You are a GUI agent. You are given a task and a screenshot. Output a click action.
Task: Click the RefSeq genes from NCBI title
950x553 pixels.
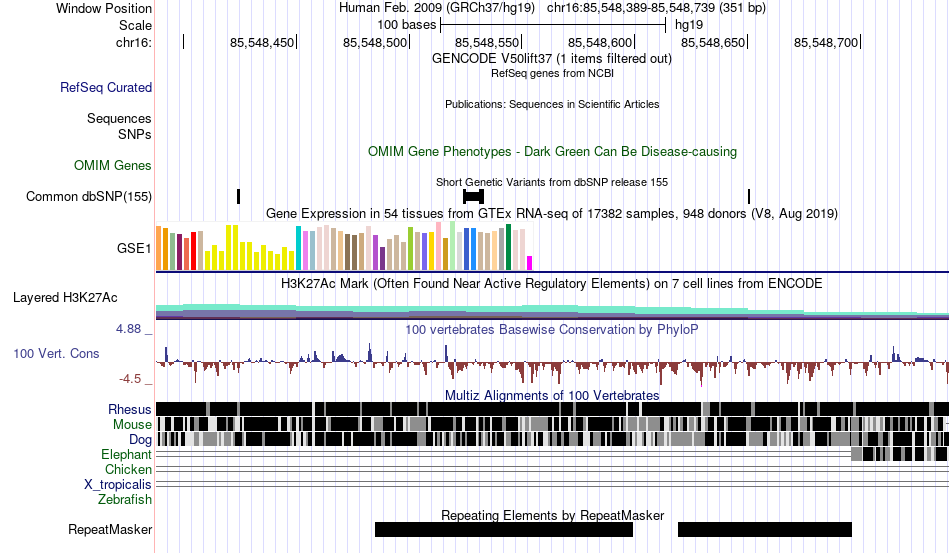(x=553, y=73)
